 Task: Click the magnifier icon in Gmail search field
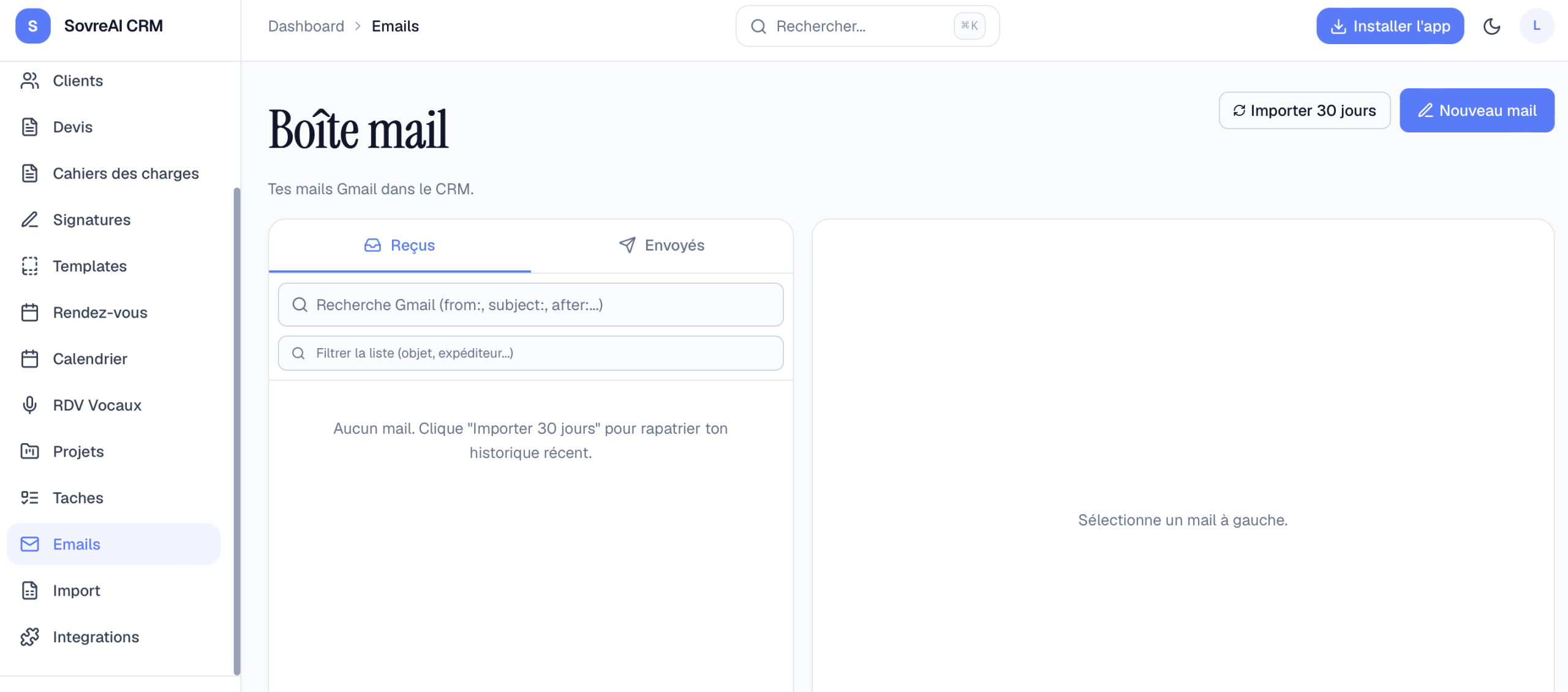[x=300, y=305]
